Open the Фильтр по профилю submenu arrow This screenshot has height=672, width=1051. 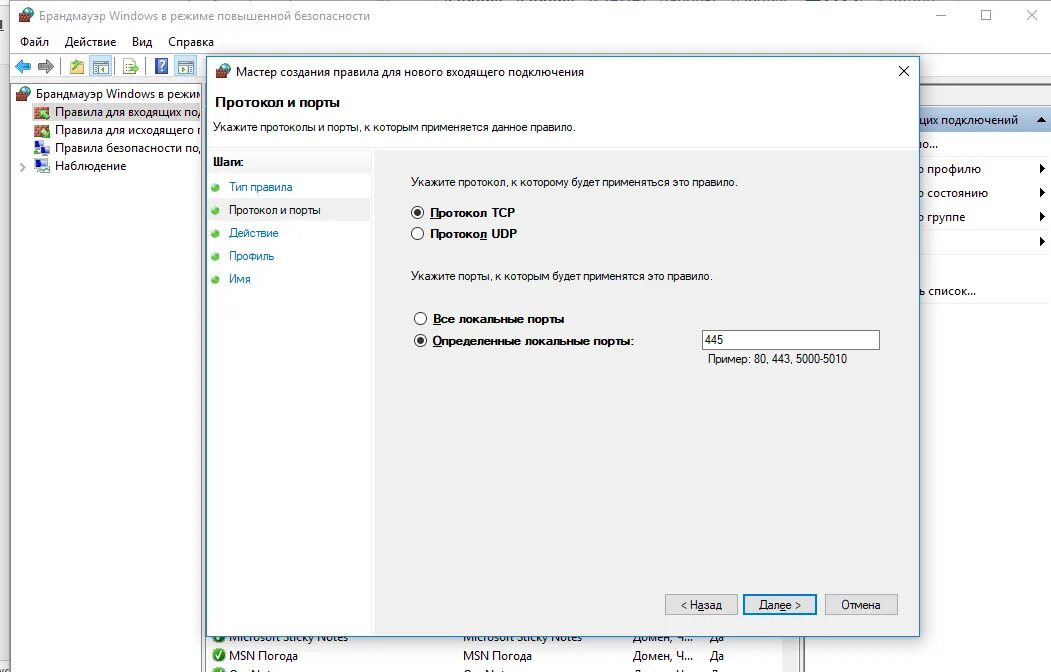pyautogui.click(x=1043, y=169)
